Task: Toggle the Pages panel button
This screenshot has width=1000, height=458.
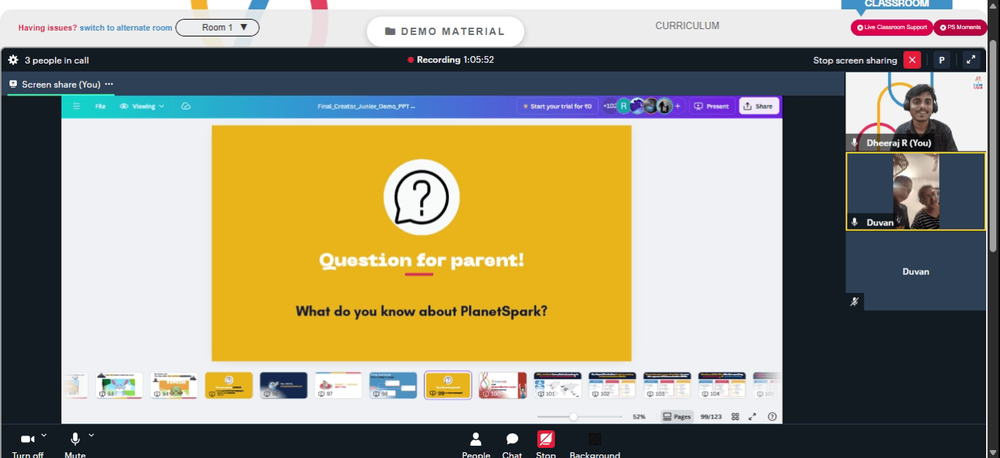Action: 677,417
